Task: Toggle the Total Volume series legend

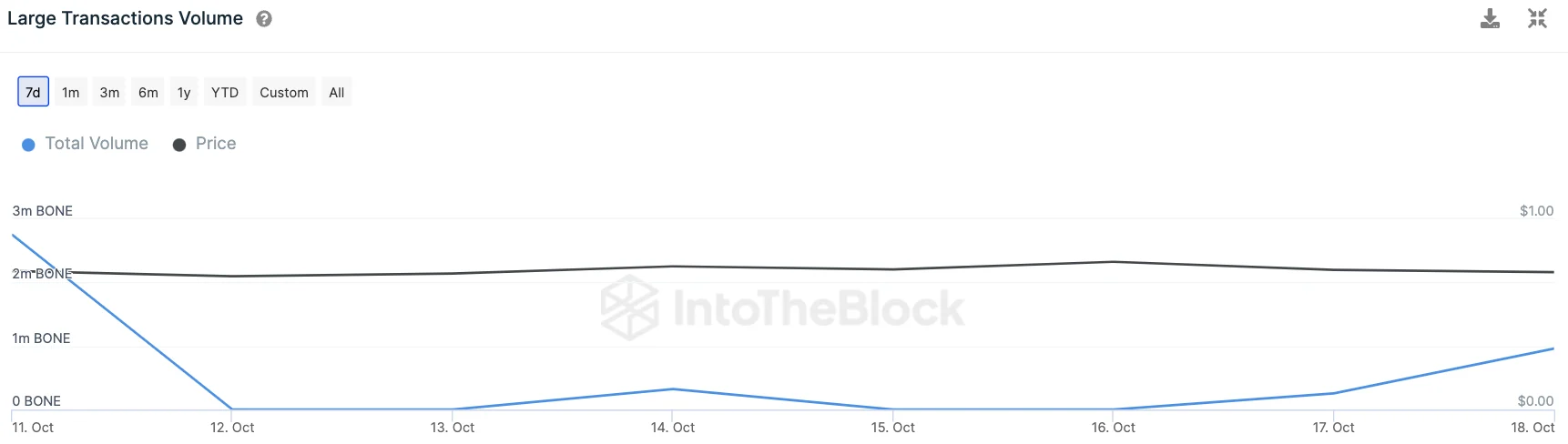Action: (x=97, y=144)
